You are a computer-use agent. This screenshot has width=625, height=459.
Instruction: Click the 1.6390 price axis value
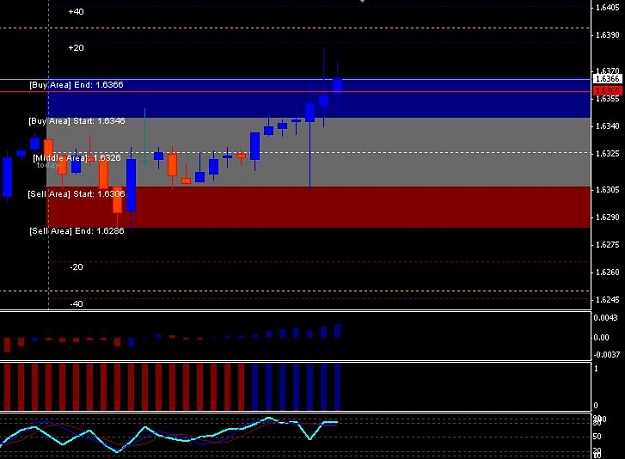tap(607, 35)
